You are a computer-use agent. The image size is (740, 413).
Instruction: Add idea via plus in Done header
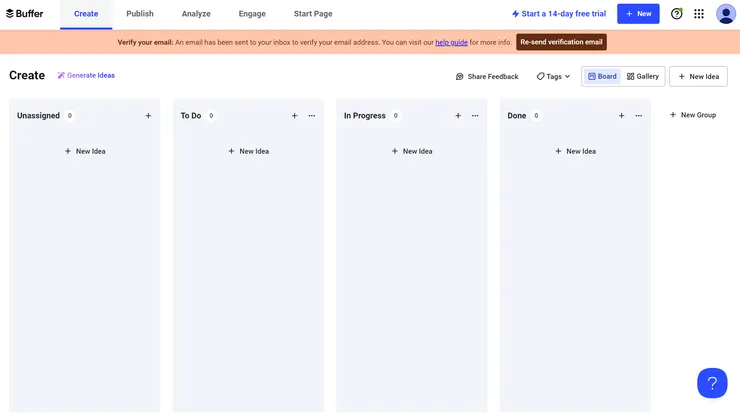(622, 116)
